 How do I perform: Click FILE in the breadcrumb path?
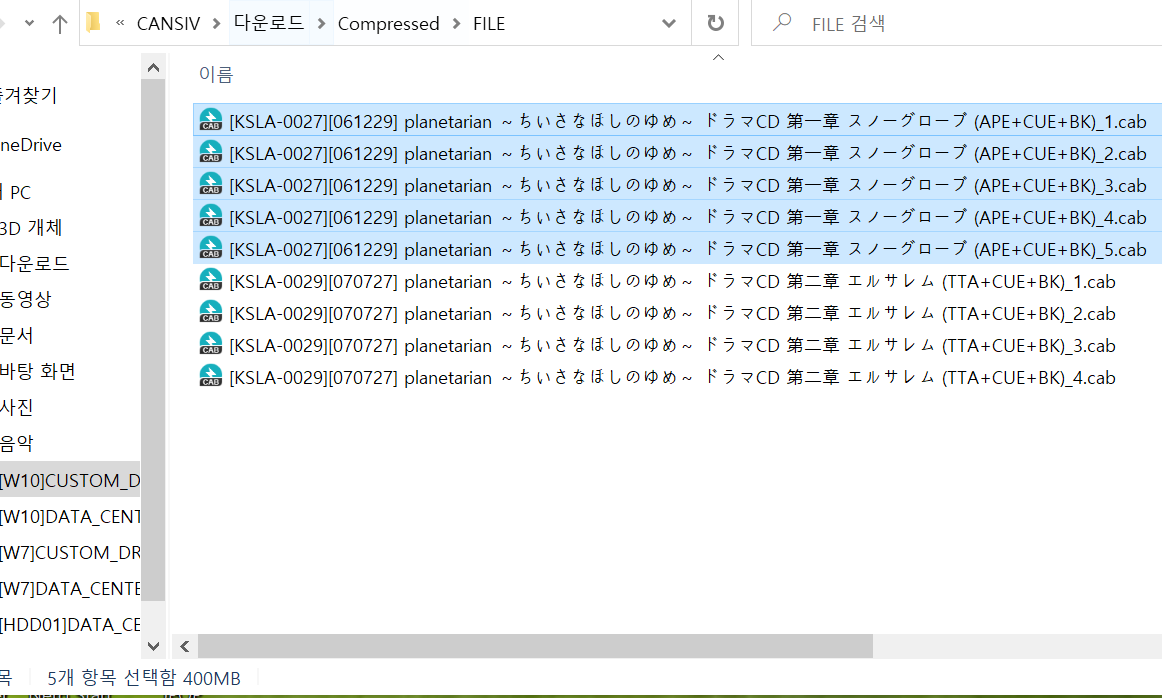[489, 24]
